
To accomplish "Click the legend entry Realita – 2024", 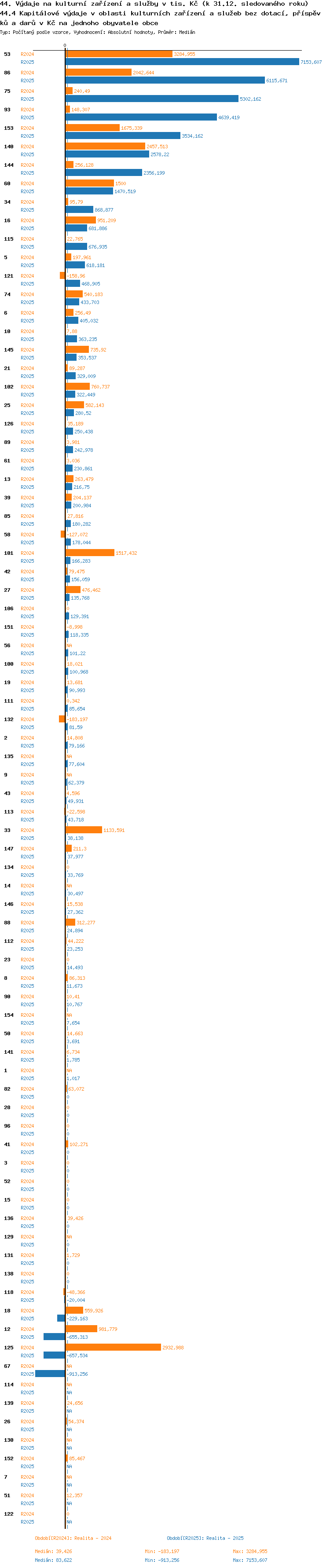I will tap(73, 1538).
